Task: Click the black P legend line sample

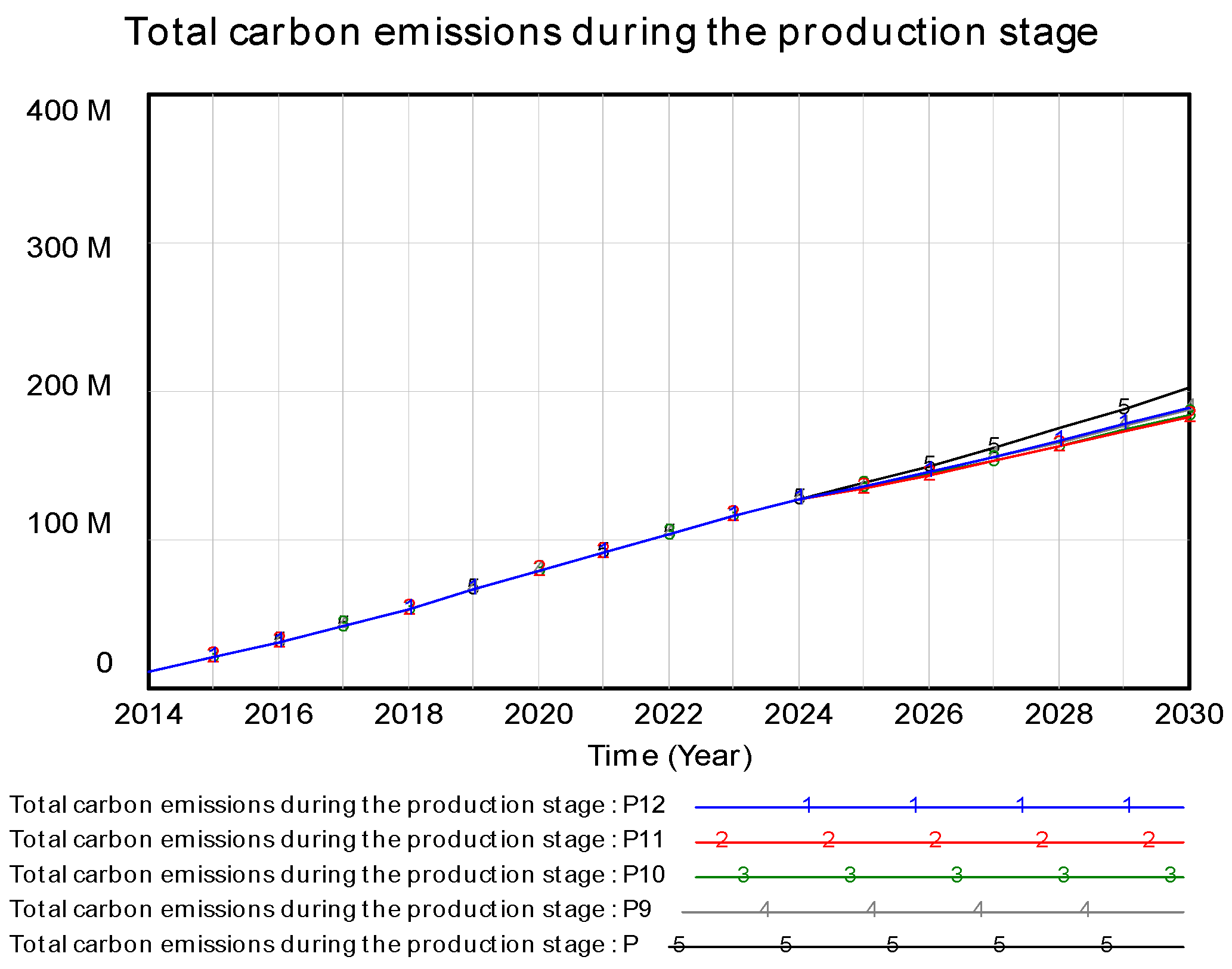Action: coord(926,946)
